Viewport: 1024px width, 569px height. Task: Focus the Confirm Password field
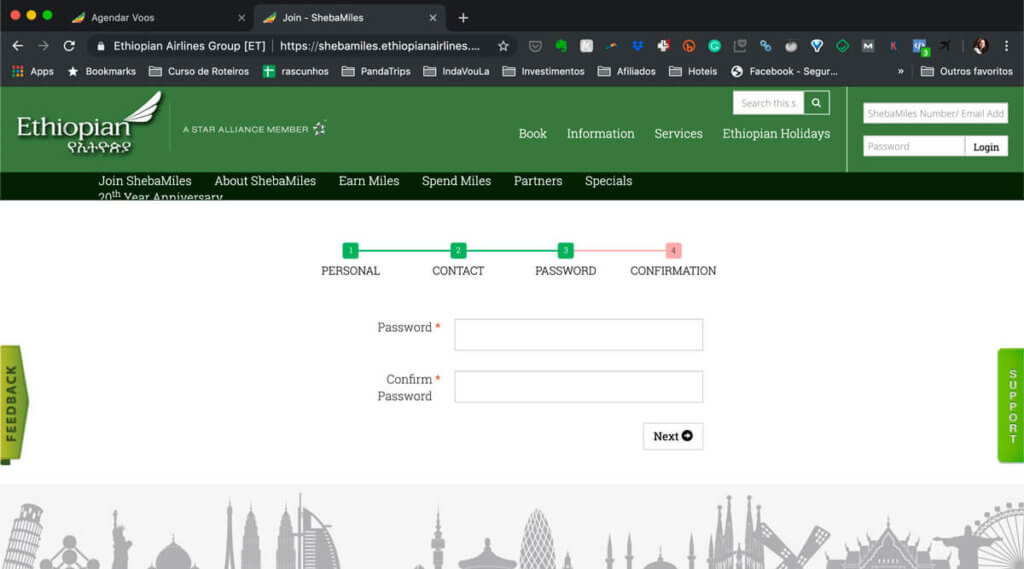(578, 387)
